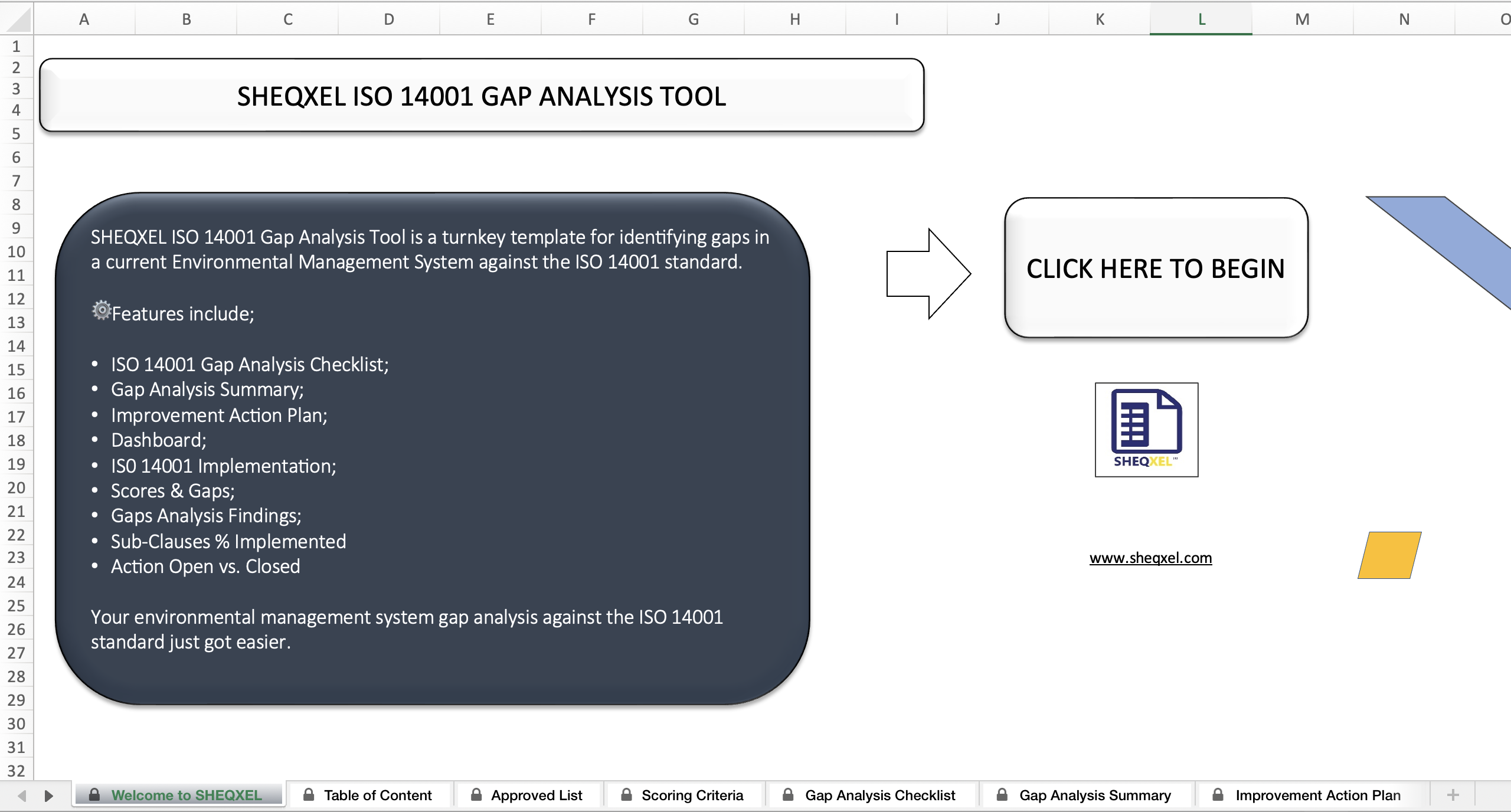Select column L header
Image resolution: width=1511 pixels, height=812 pixels.
coord(1201,19)
